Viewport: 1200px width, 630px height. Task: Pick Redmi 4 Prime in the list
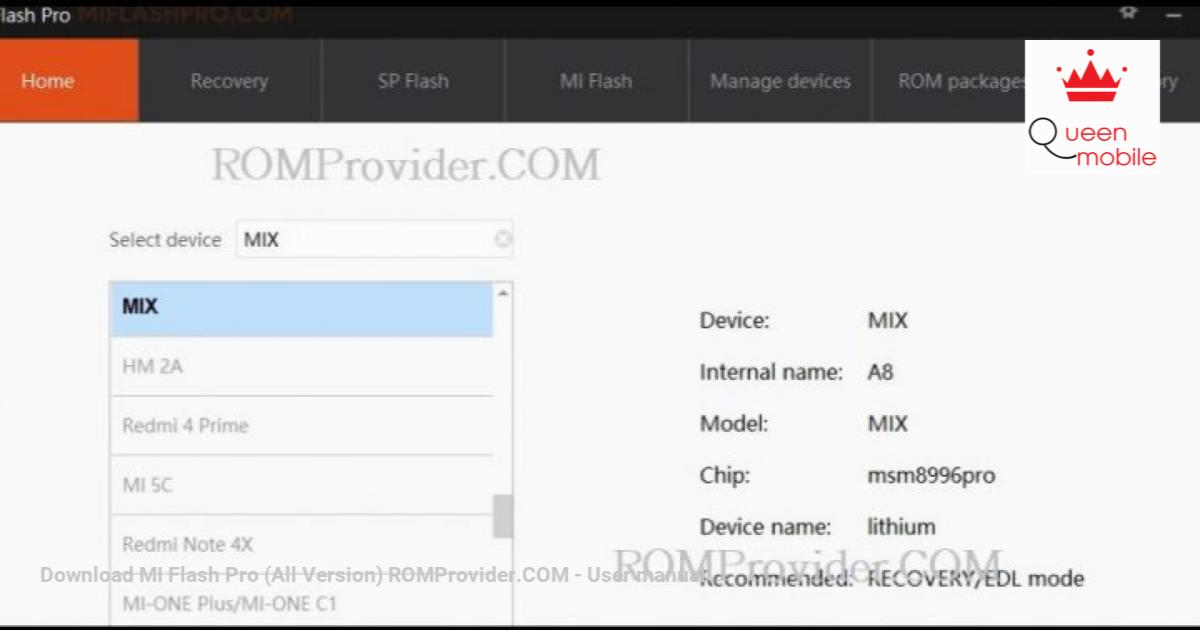click(301, 426)
